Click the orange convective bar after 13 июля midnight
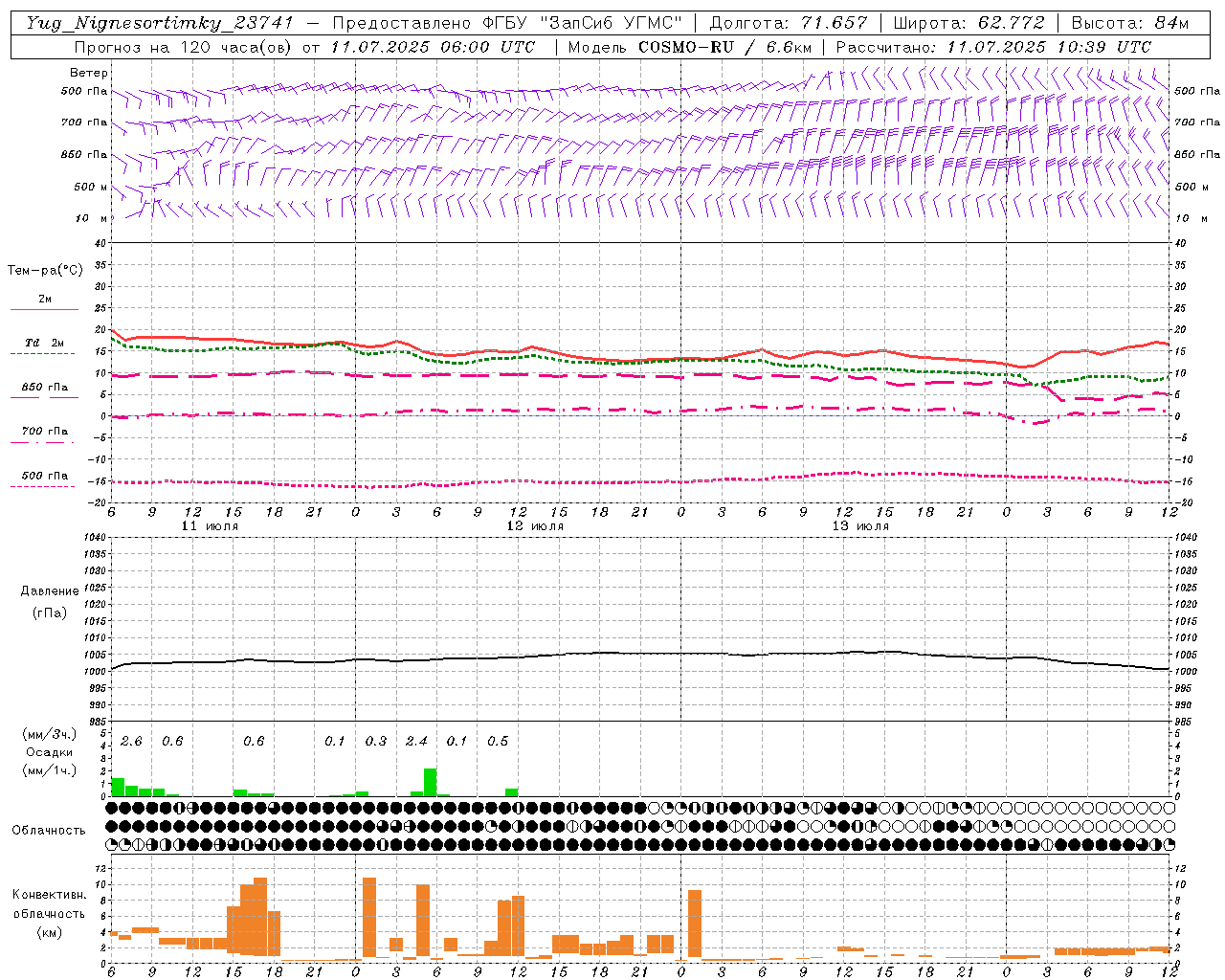The width and height of the screenshot is (1225, 980). 695,924
